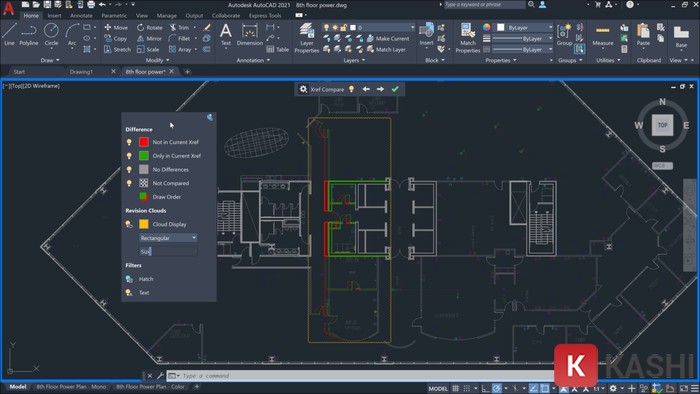Expand the Draw panel
The height and width of the screenshot is (394, 700).
pyautogui.click(x=50, y=60)
